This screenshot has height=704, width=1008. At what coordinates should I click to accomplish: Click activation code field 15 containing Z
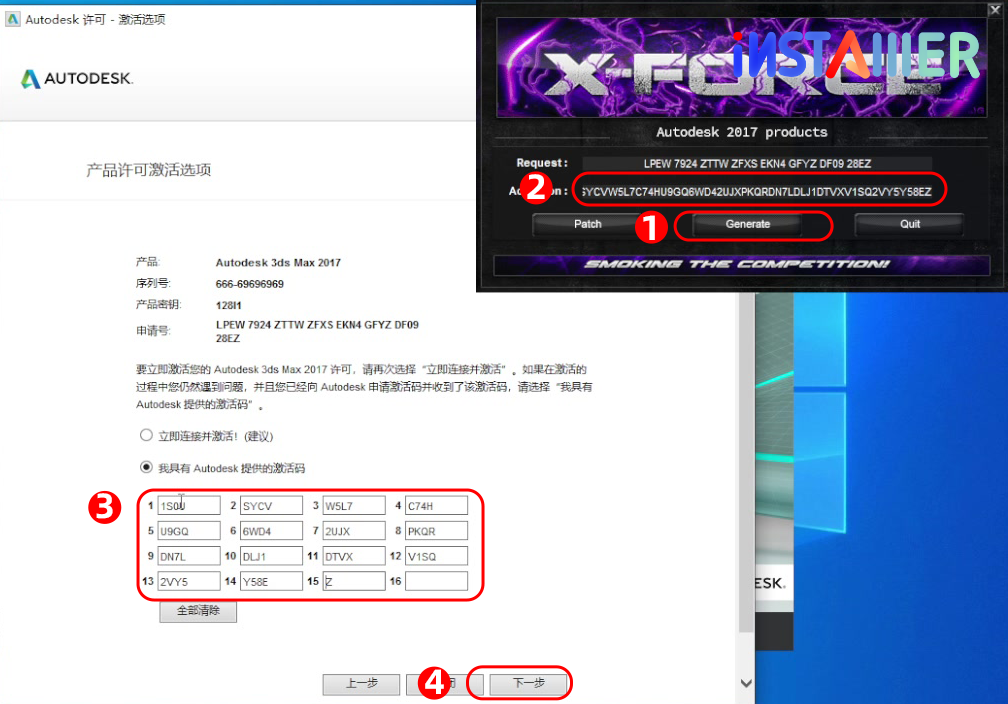(x=354, y=581)
